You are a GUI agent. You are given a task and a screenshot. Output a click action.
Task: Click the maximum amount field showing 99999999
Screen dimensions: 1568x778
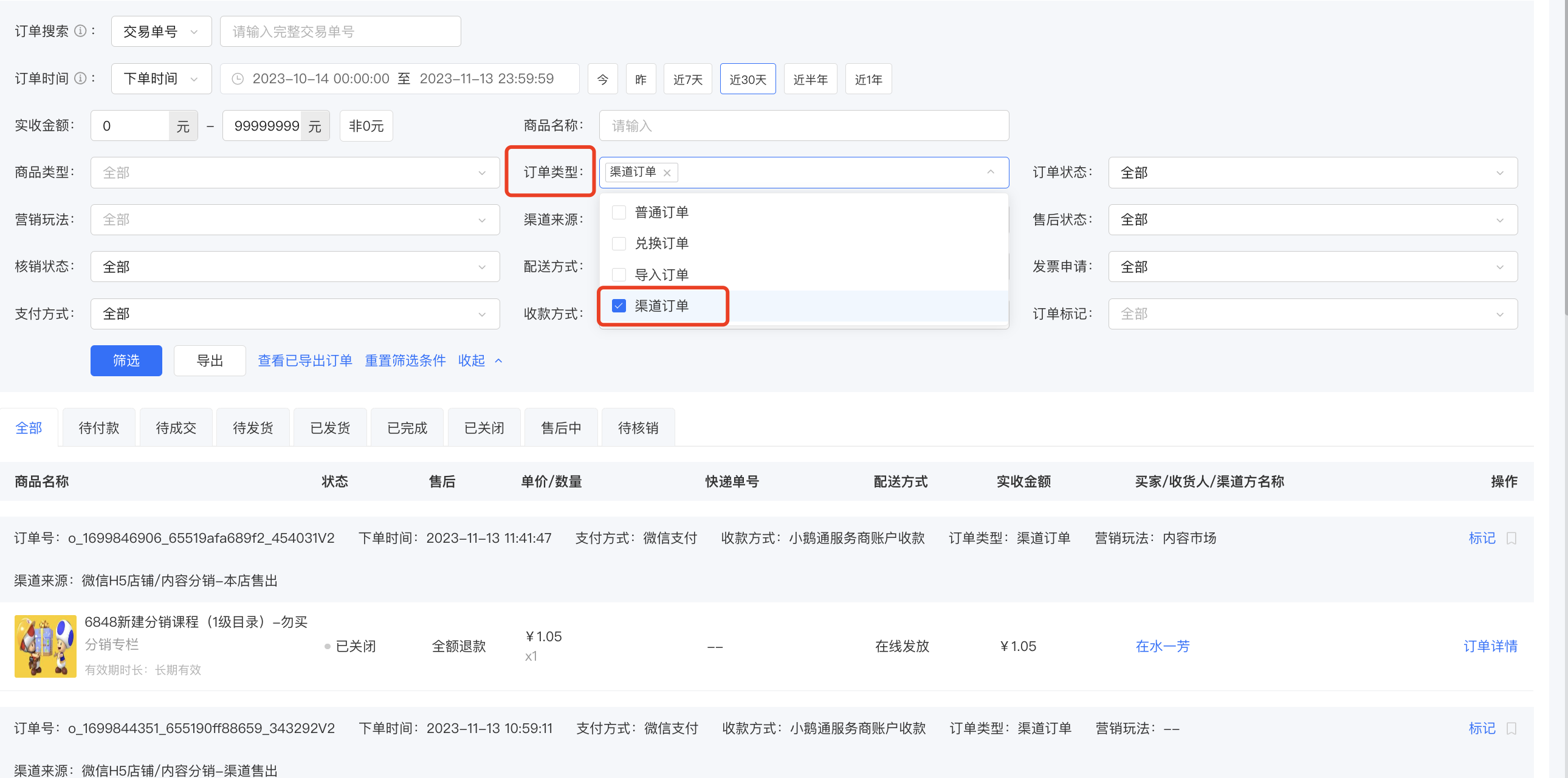[263, 126]
